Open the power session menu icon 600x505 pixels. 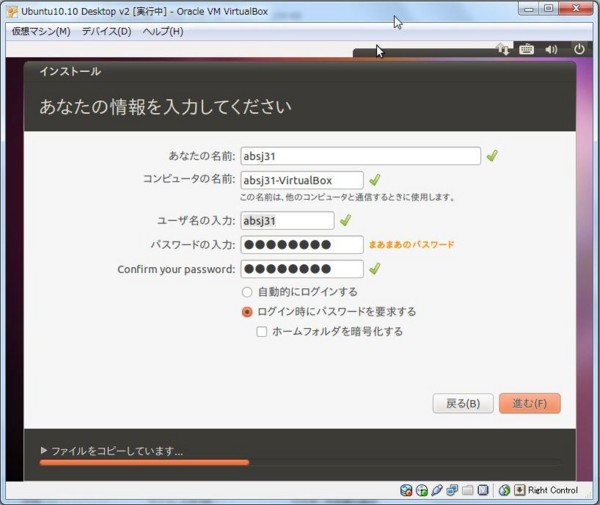[x=579, y=49]
